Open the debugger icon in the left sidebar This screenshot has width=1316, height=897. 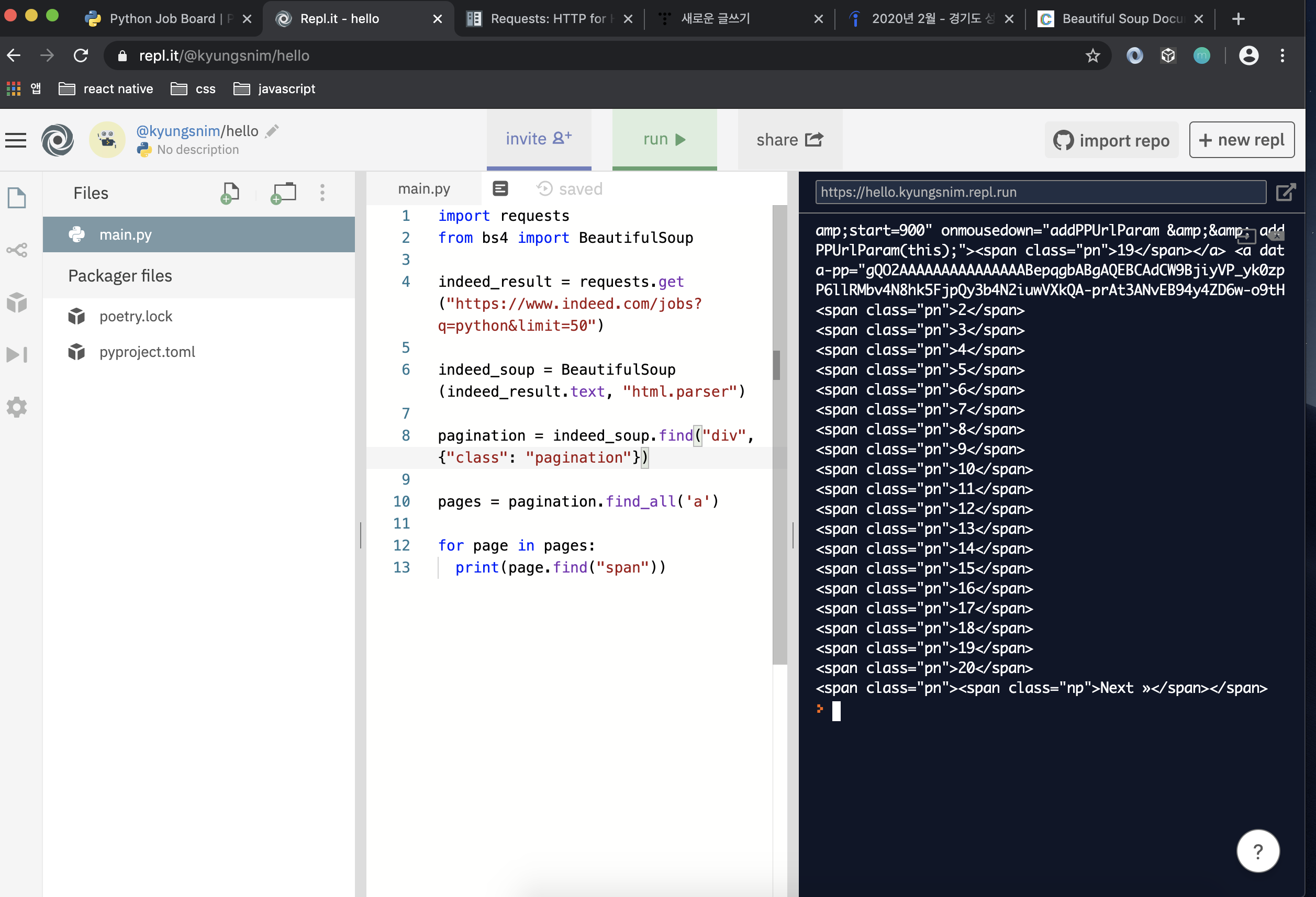[x=16, y=354]
